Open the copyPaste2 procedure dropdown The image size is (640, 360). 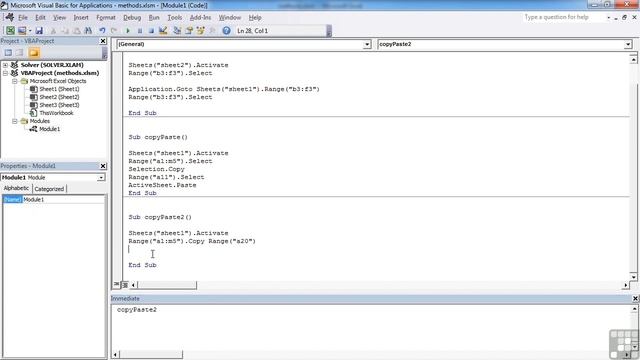[628, 44]
